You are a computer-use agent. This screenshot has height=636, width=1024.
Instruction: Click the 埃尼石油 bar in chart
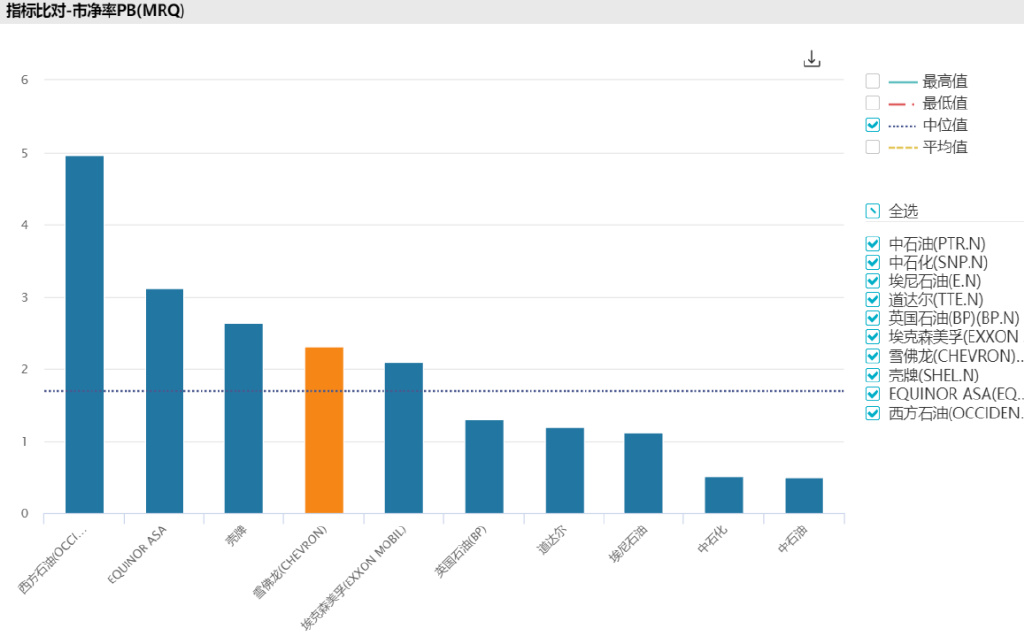tap(643, 473)
